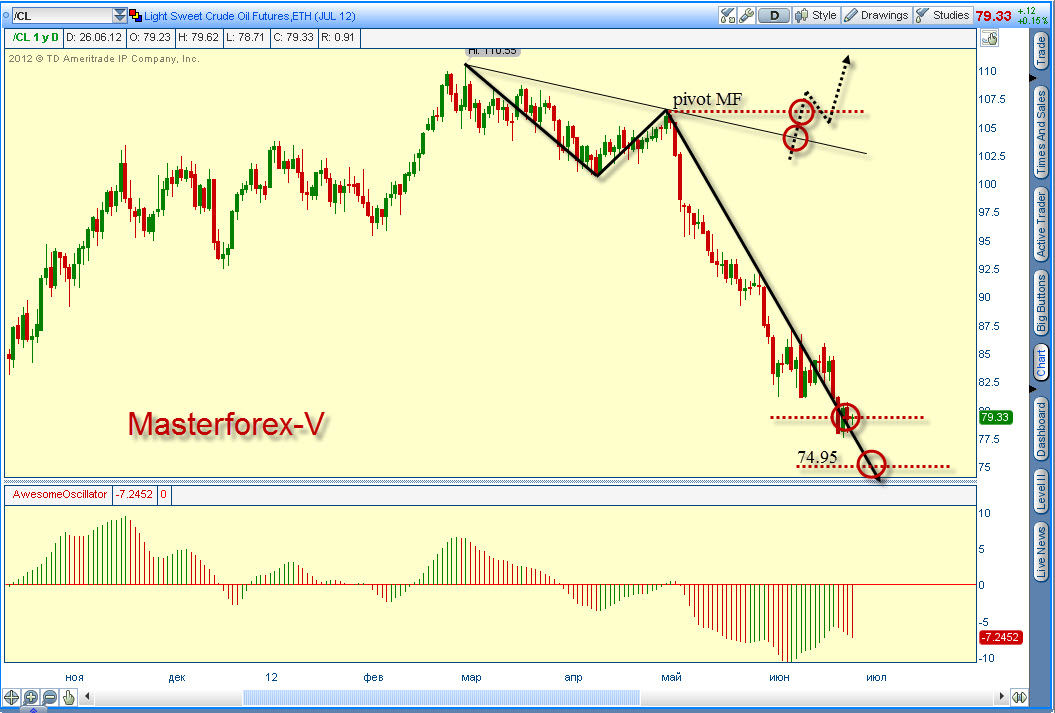Open the Times And Sales tab
The image size is (1055, 713).
[1041, 132]
